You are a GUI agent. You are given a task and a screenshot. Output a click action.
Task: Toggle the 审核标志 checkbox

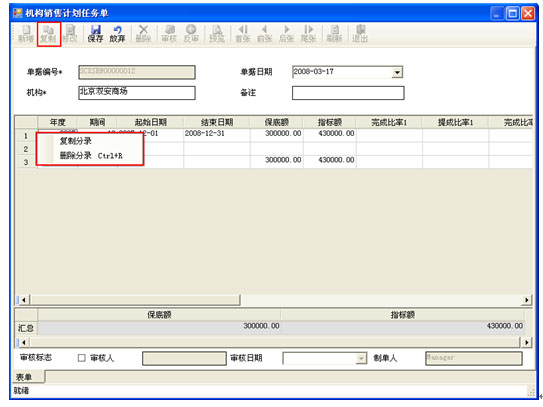click(x=81, y=358)
